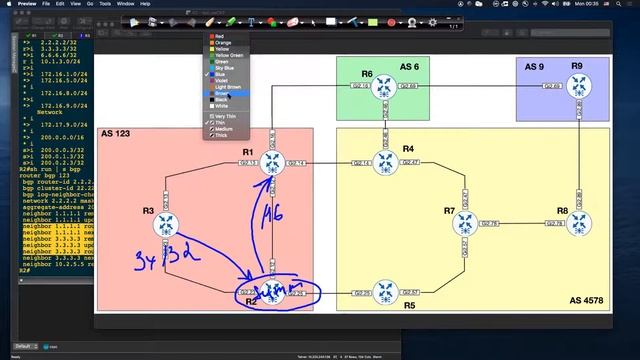This screenshot has width=640, height=360.
Task: Pick Light Brown pen color
Action: click(226, 87)
